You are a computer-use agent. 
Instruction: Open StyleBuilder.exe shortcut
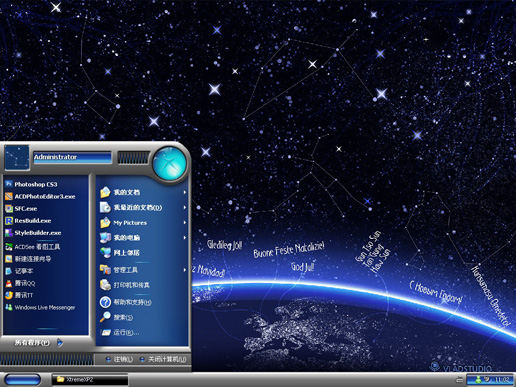click(45, 233)
